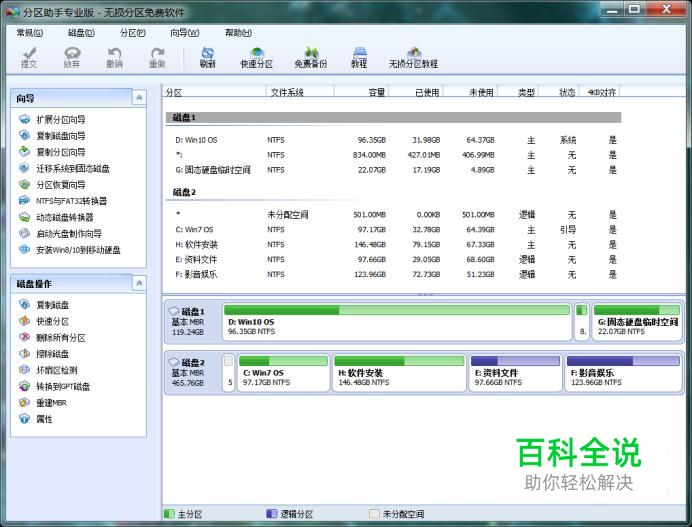Choose 转换到GPT磁盘 in the sidebar
Screen dimensions: 692x527
click(62, 386)
